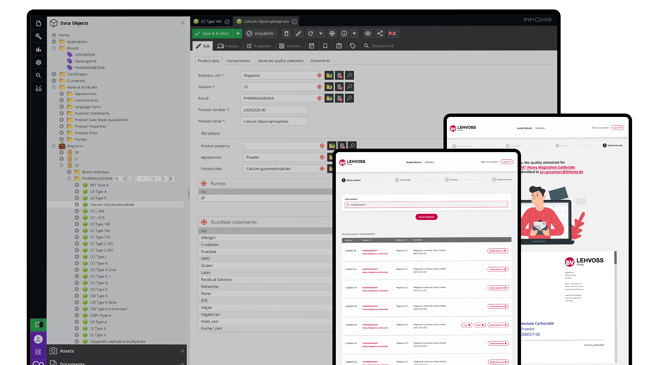Go to next page in tree paging
Image resolution: width=650 pixels, height=365 pixels.
[162, 179]
